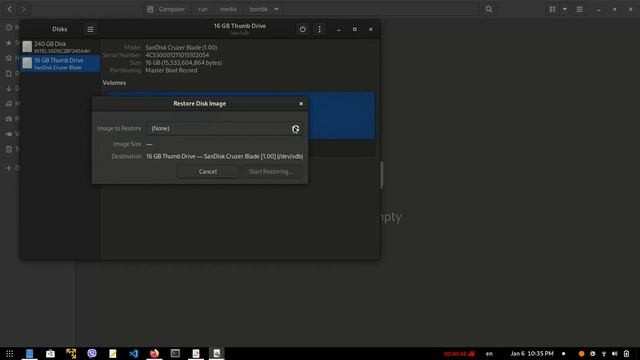Toggle file manager list view icon
The height and width of the screenshot is (360, 640).
tap(552, 9)
